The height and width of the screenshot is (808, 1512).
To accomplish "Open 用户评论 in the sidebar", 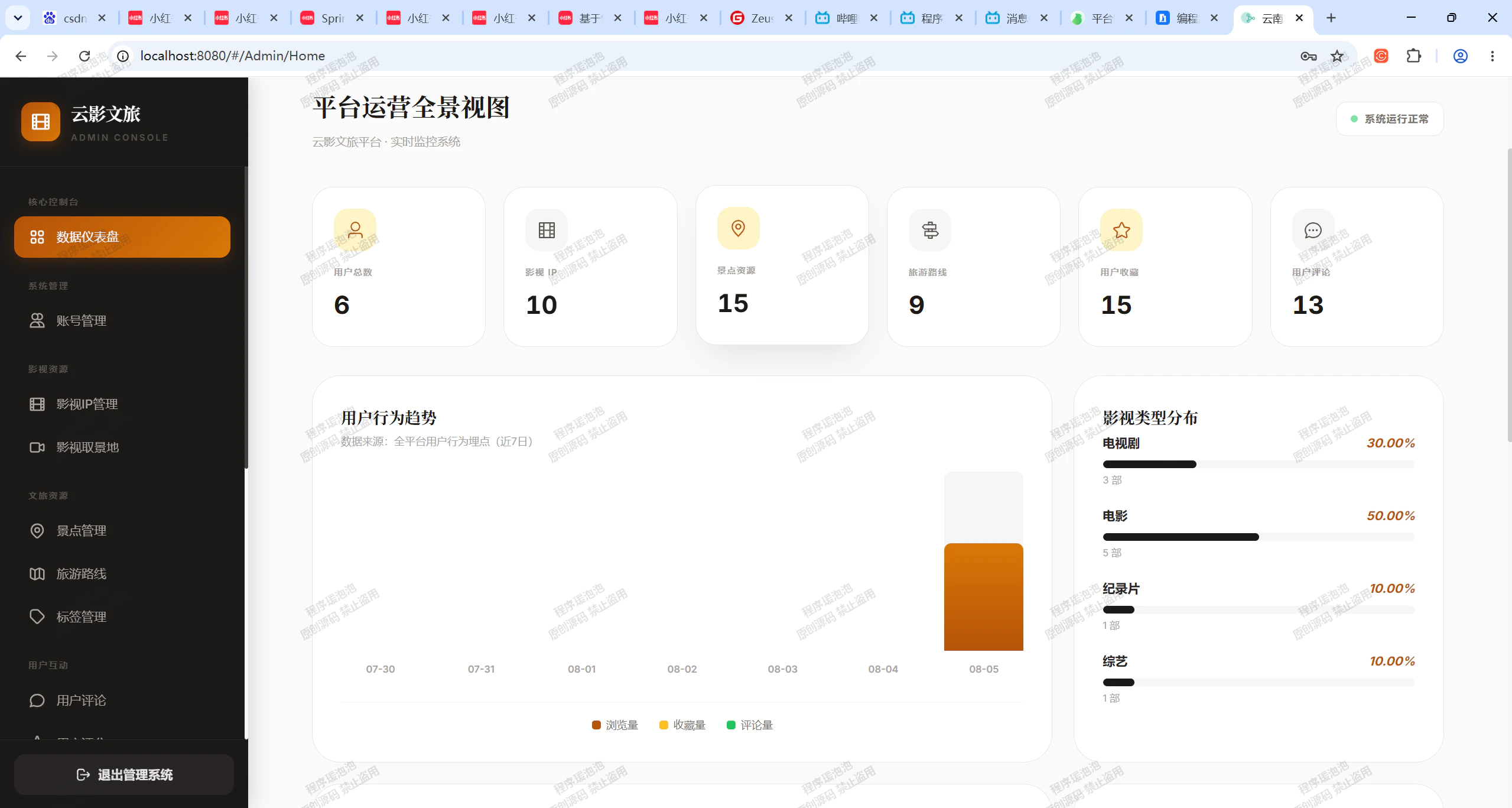I will point(122,700).
